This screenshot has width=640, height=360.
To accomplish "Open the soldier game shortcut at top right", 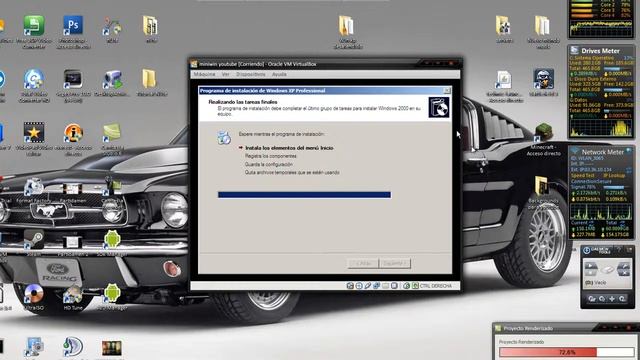I will coord(543,79).
